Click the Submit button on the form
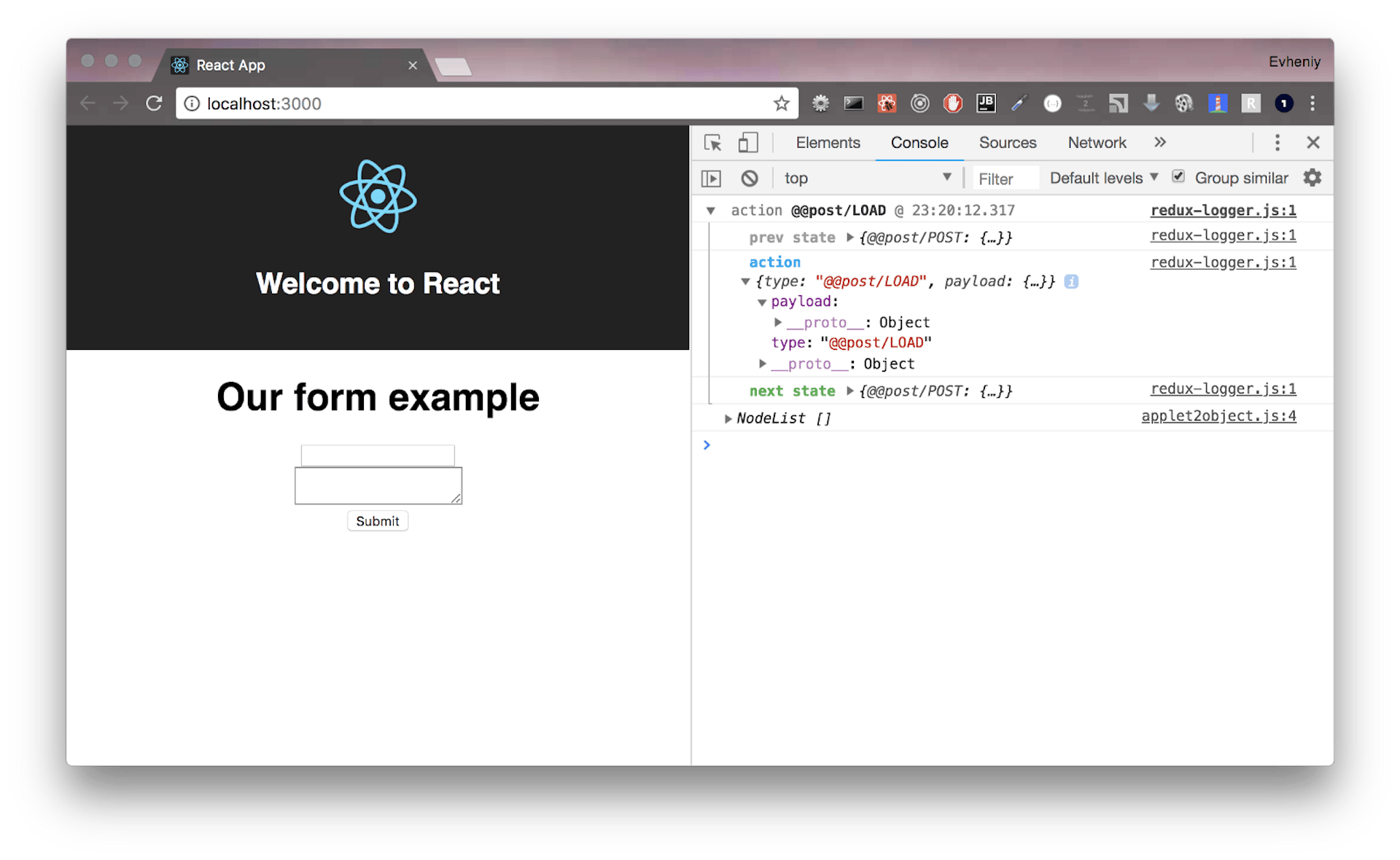1400x860 pixels. tap(377, 520)
